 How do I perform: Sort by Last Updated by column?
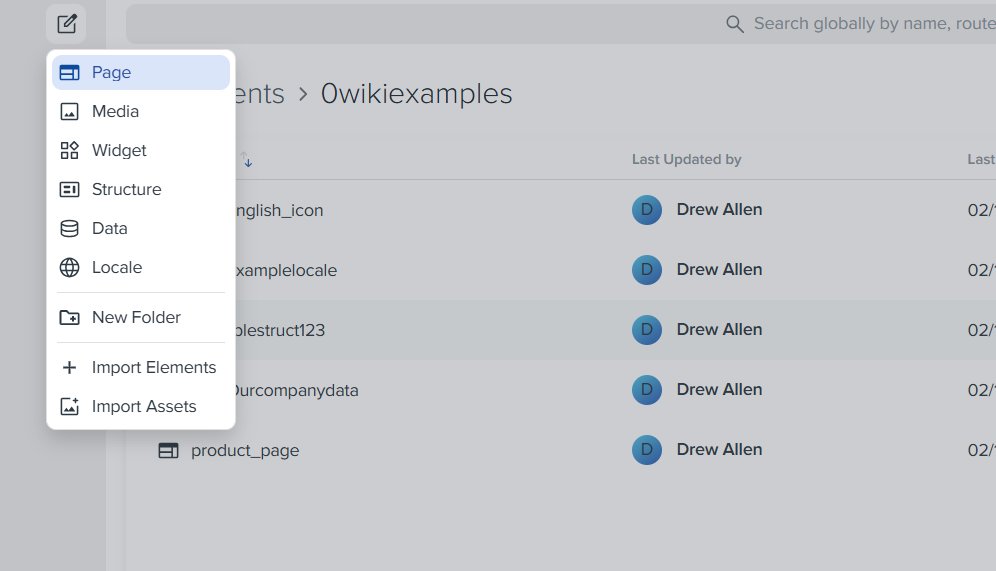point(686,159)
